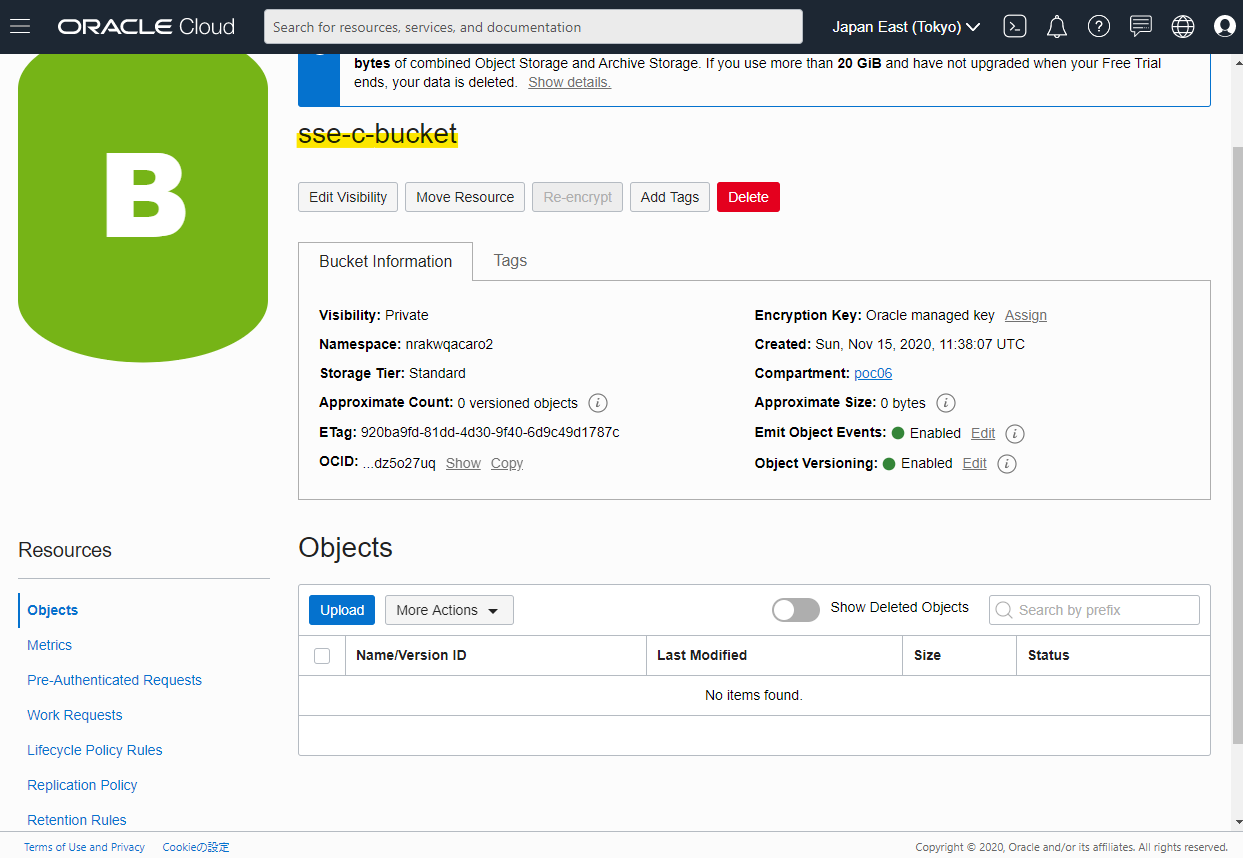Click the Add Tags button
Screen dimensions: 1243x858
coord(670,197)
